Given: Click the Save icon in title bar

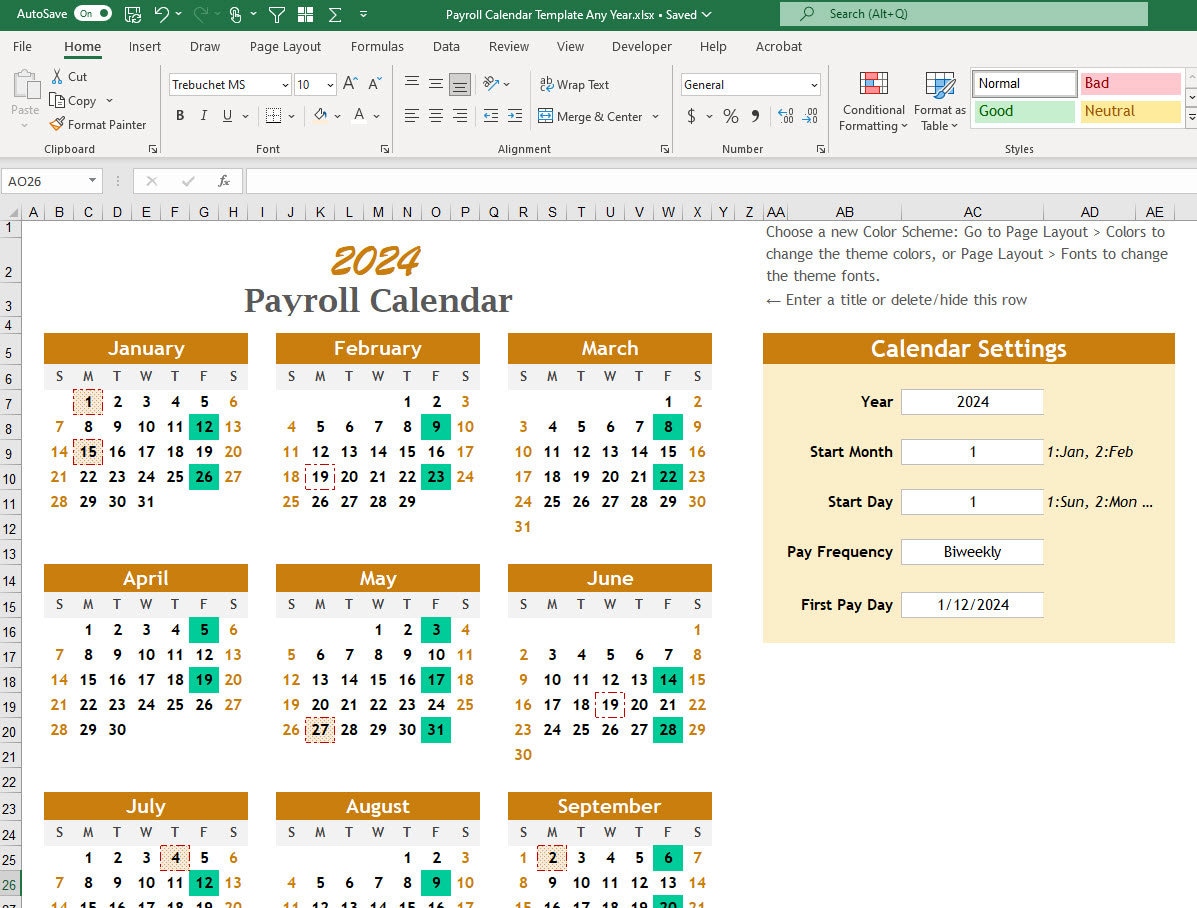Looking at the screenshot, I should 133,14.
